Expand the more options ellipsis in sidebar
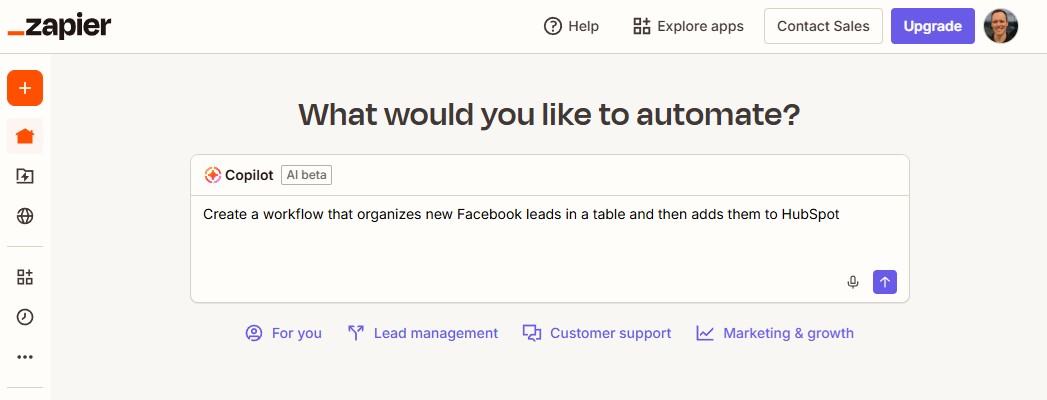The height and width of the screenshot is (400, 1047). 25,357
